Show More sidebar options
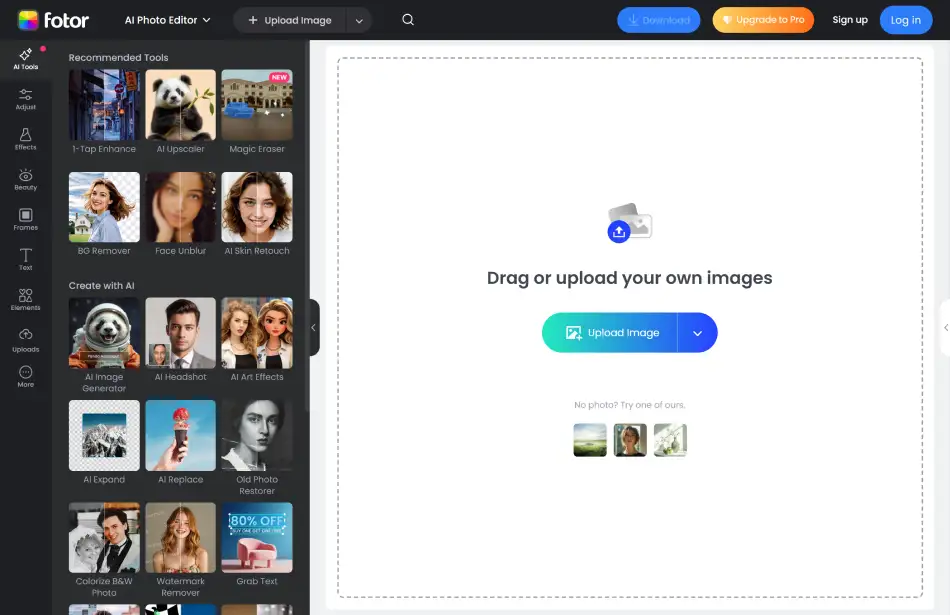This screenshot has width=950, height=615. (x=26, y=376)
